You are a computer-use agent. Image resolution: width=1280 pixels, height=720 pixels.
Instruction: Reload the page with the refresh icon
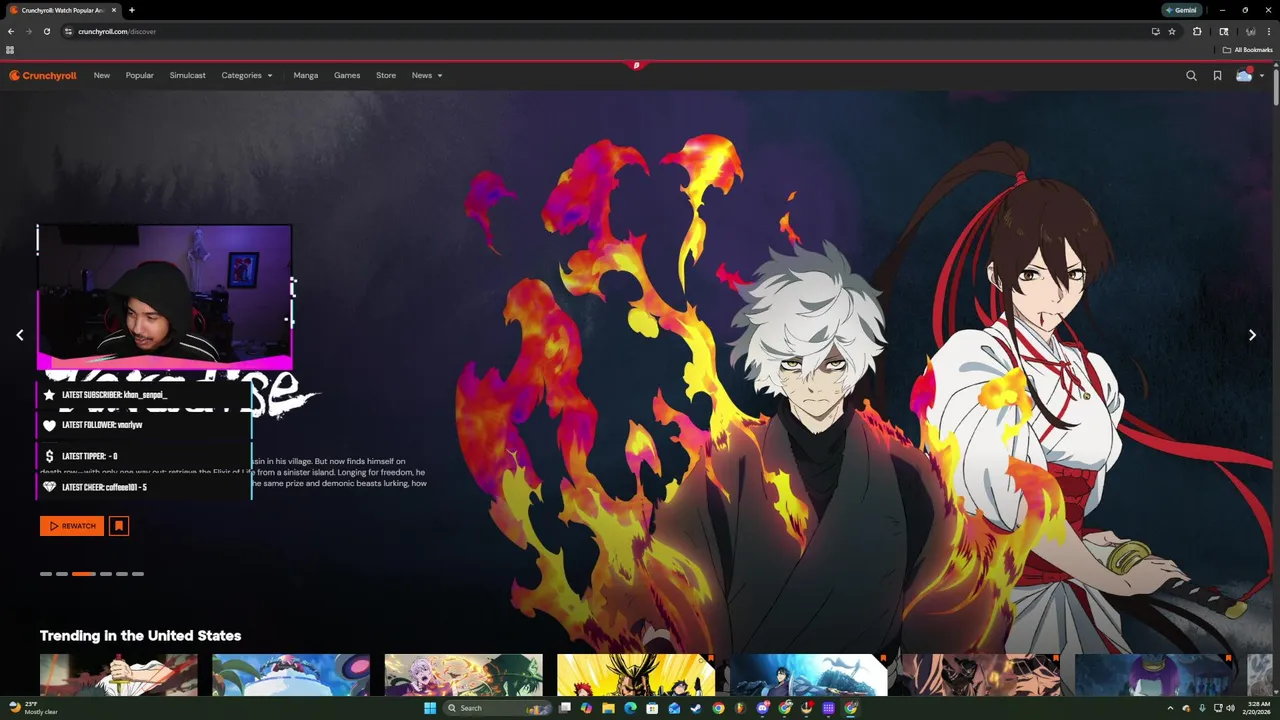pos(46,31)
